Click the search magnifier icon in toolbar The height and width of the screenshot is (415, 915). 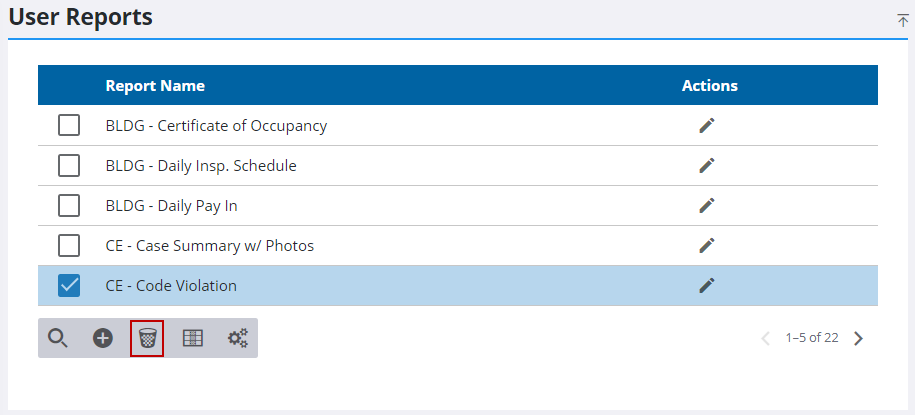click(58, 338)
